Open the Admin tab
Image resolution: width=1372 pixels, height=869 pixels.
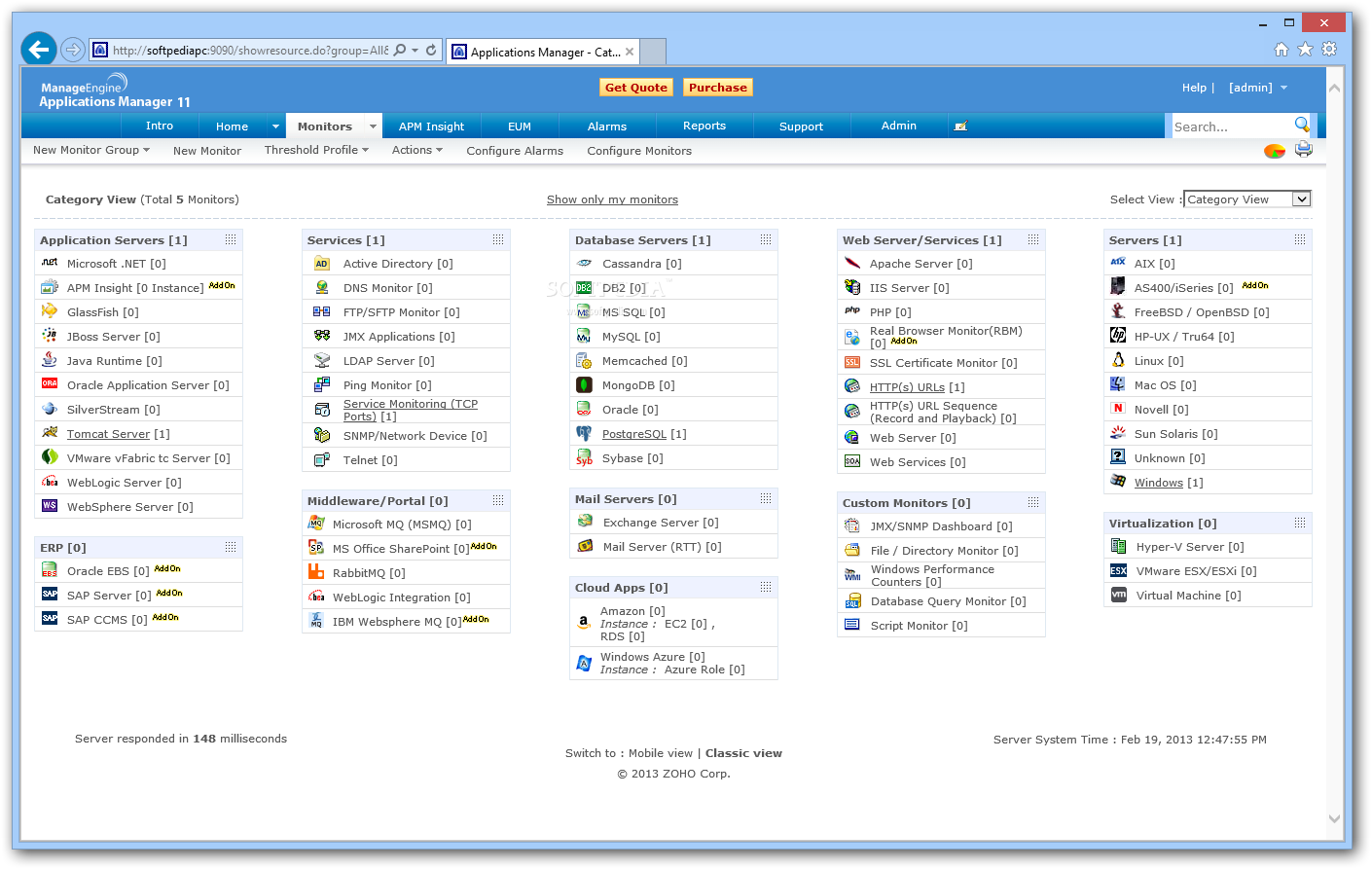tap(899, 126)
